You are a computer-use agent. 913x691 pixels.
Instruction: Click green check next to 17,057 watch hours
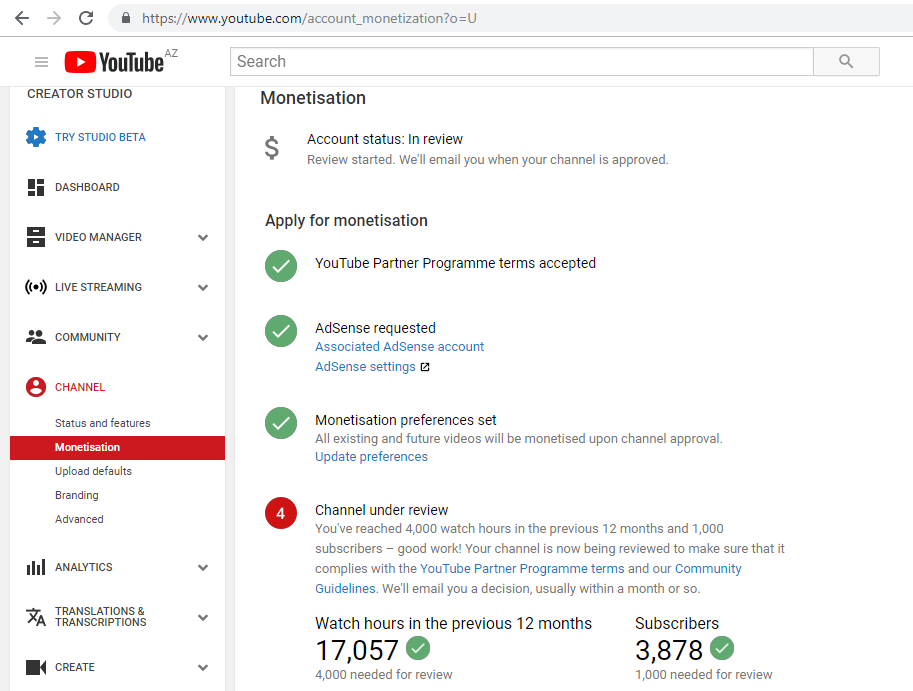(418, 648)
